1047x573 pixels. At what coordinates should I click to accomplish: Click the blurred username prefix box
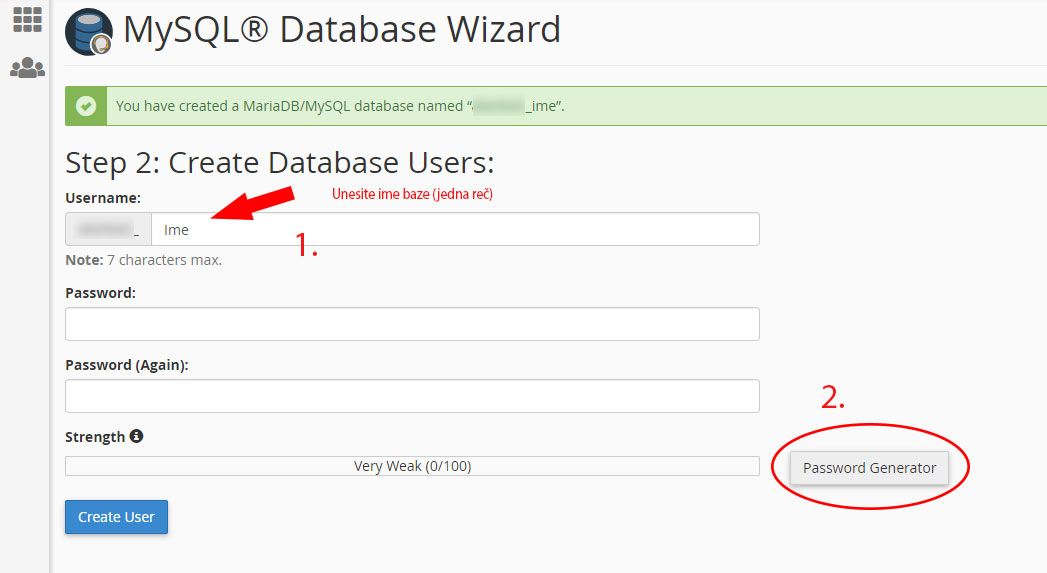[x=108, y=229]
